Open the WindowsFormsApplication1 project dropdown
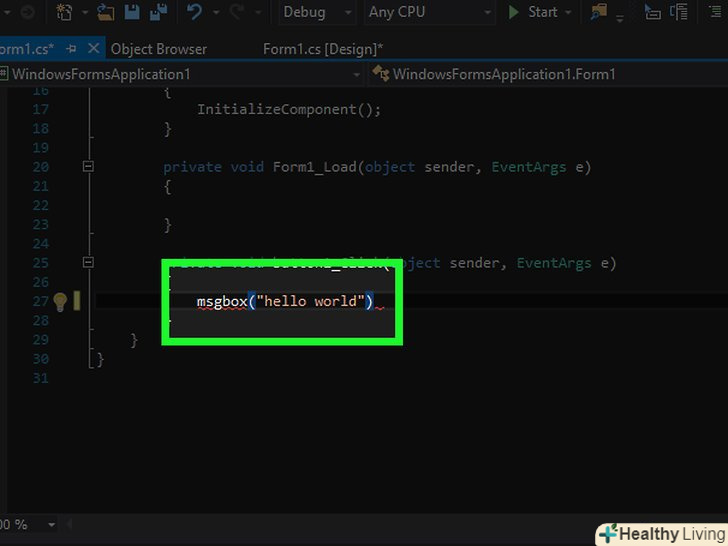 click(x=181, y=74)
